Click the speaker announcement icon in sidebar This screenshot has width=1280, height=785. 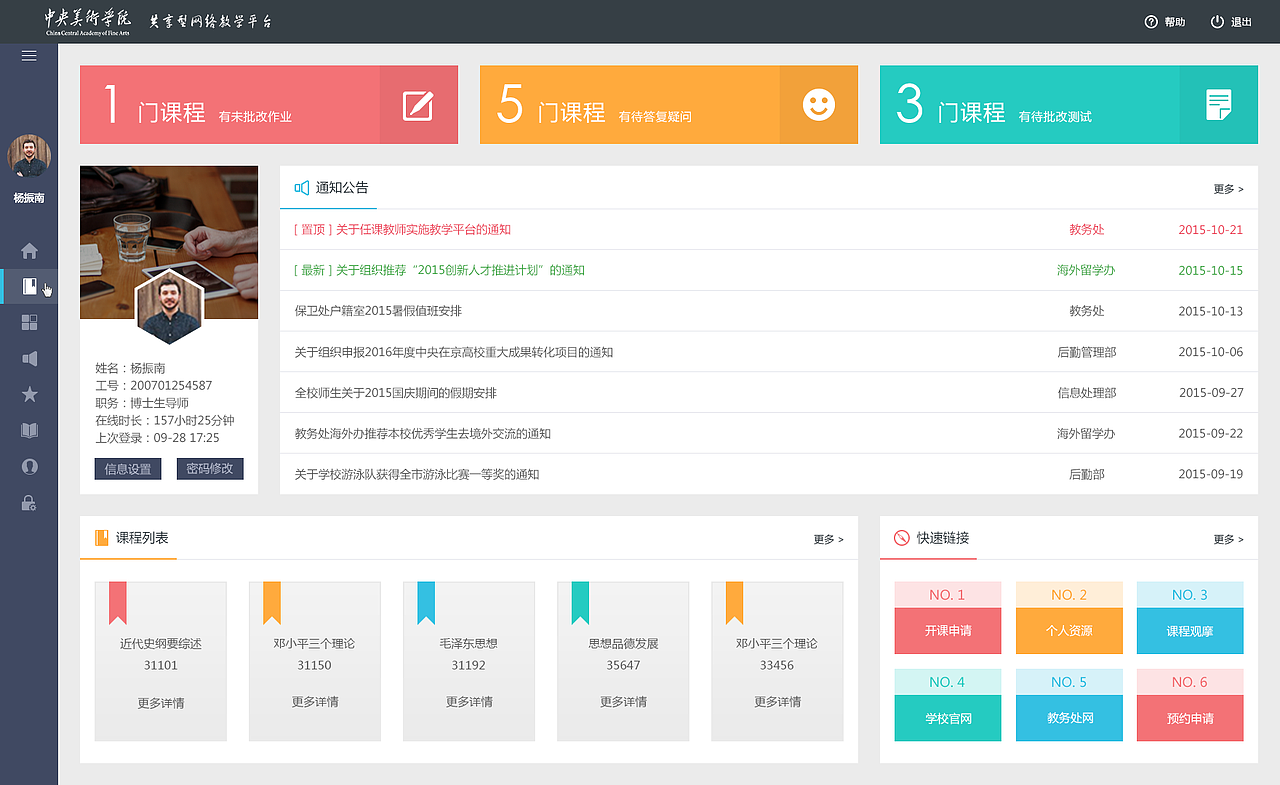click(29, 358)
